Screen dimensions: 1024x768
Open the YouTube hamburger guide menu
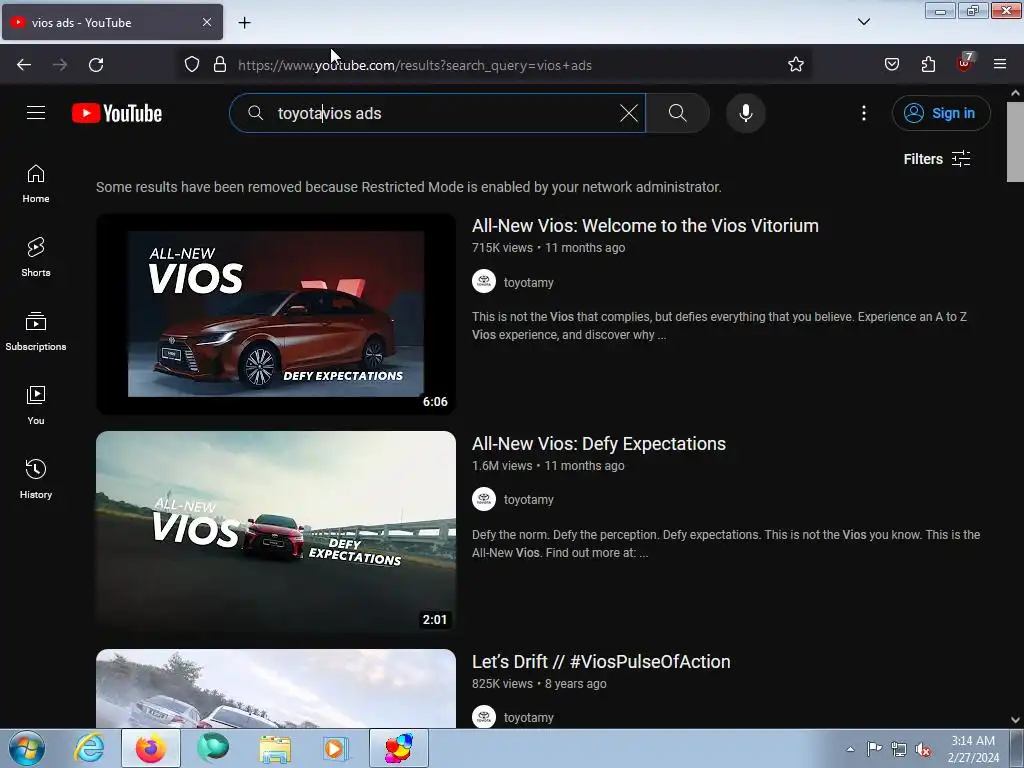pyautogui.click(x=36, y=113)
